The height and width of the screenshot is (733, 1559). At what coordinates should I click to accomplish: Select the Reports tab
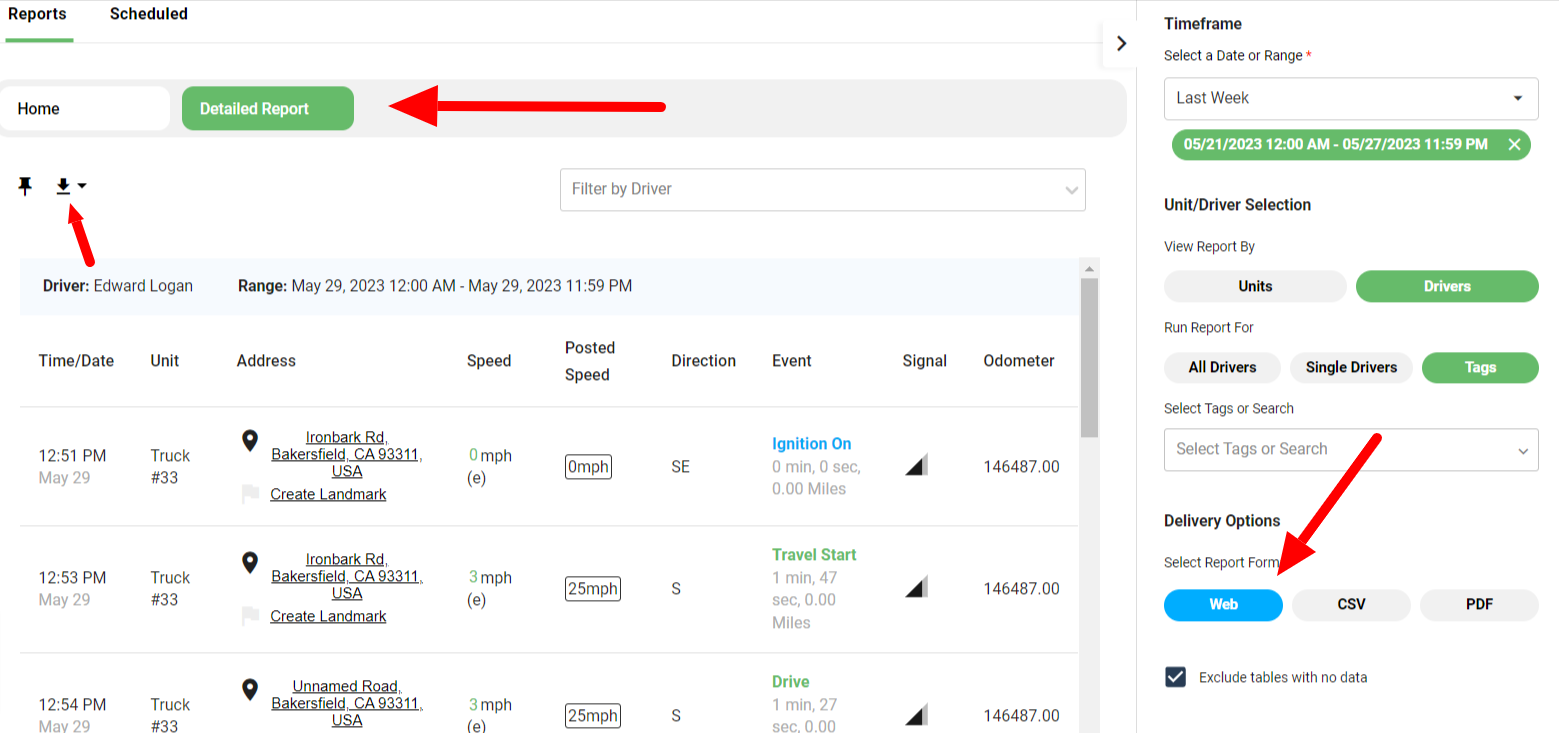pos(38,14)
